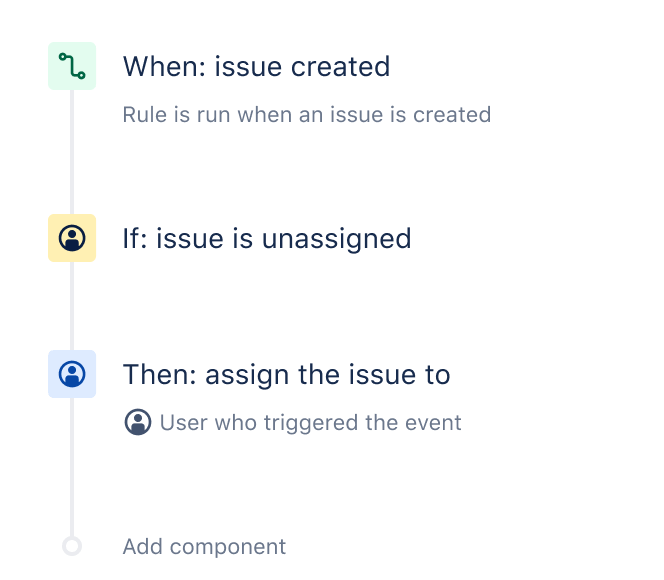Image resolution: width=664 pixels, height=580 pixels.
Task: Click "User who triggered the event" text
Action: pyautogui.click(x=310, y=422)
